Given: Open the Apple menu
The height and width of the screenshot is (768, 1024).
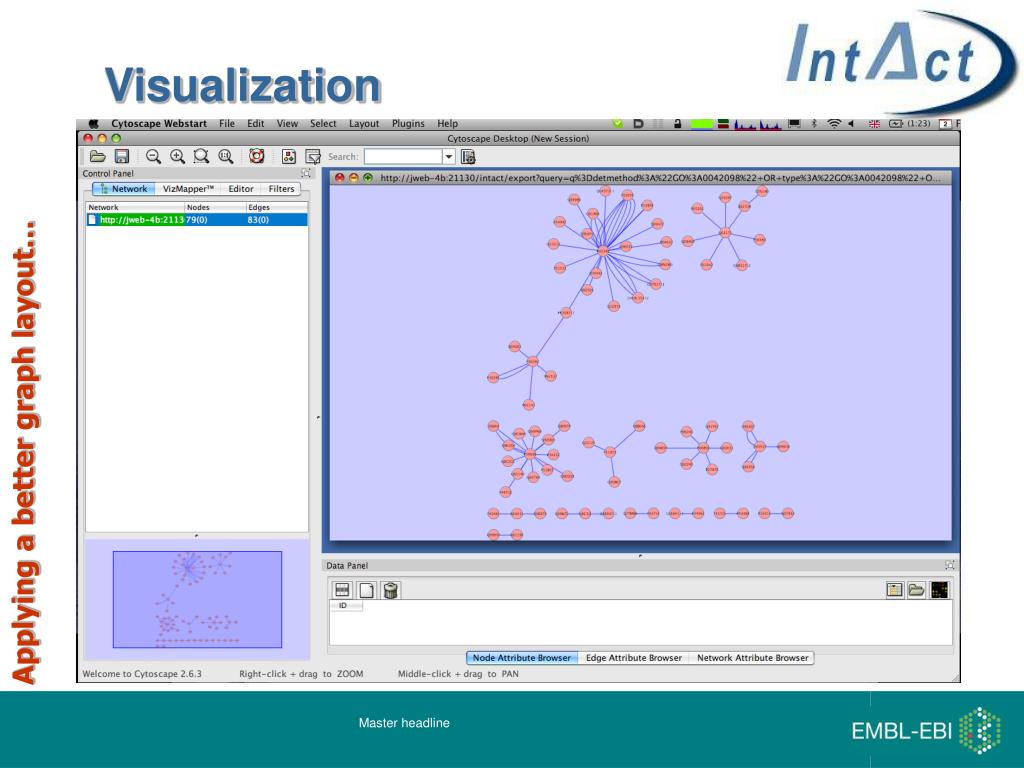Looking at the screenshot, I should (x=93, y=123).
